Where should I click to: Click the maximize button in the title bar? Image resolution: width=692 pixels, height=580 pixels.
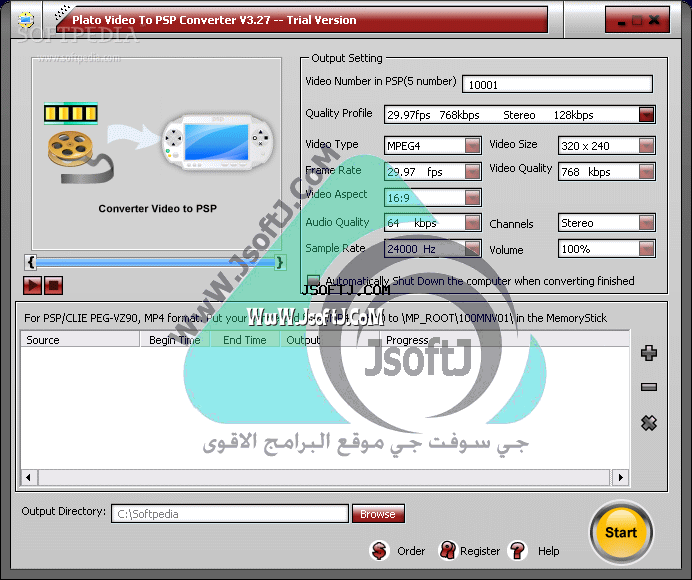[637, 20]
